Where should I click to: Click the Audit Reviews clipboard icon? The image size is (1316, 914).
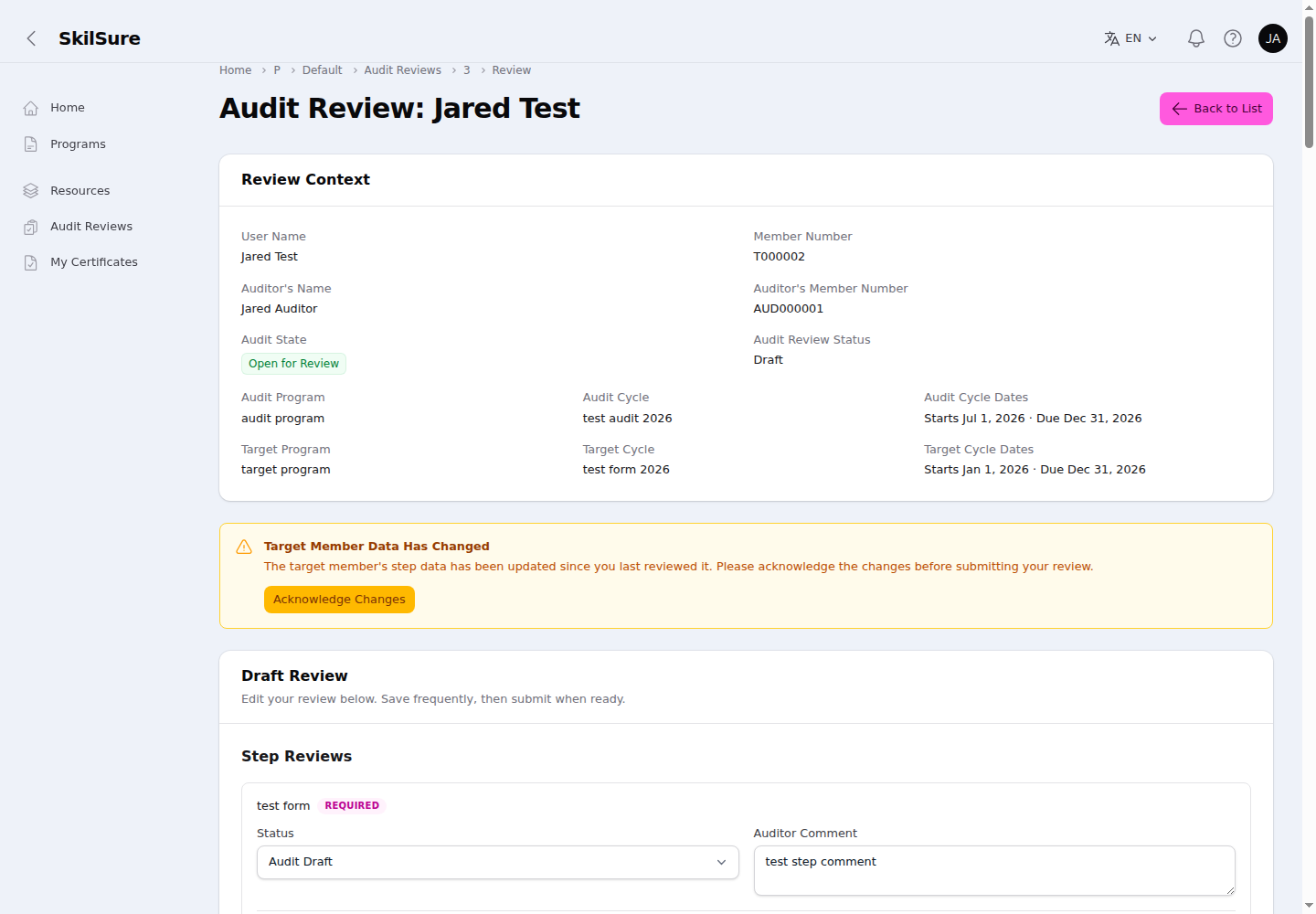click(x=31, y=227)
